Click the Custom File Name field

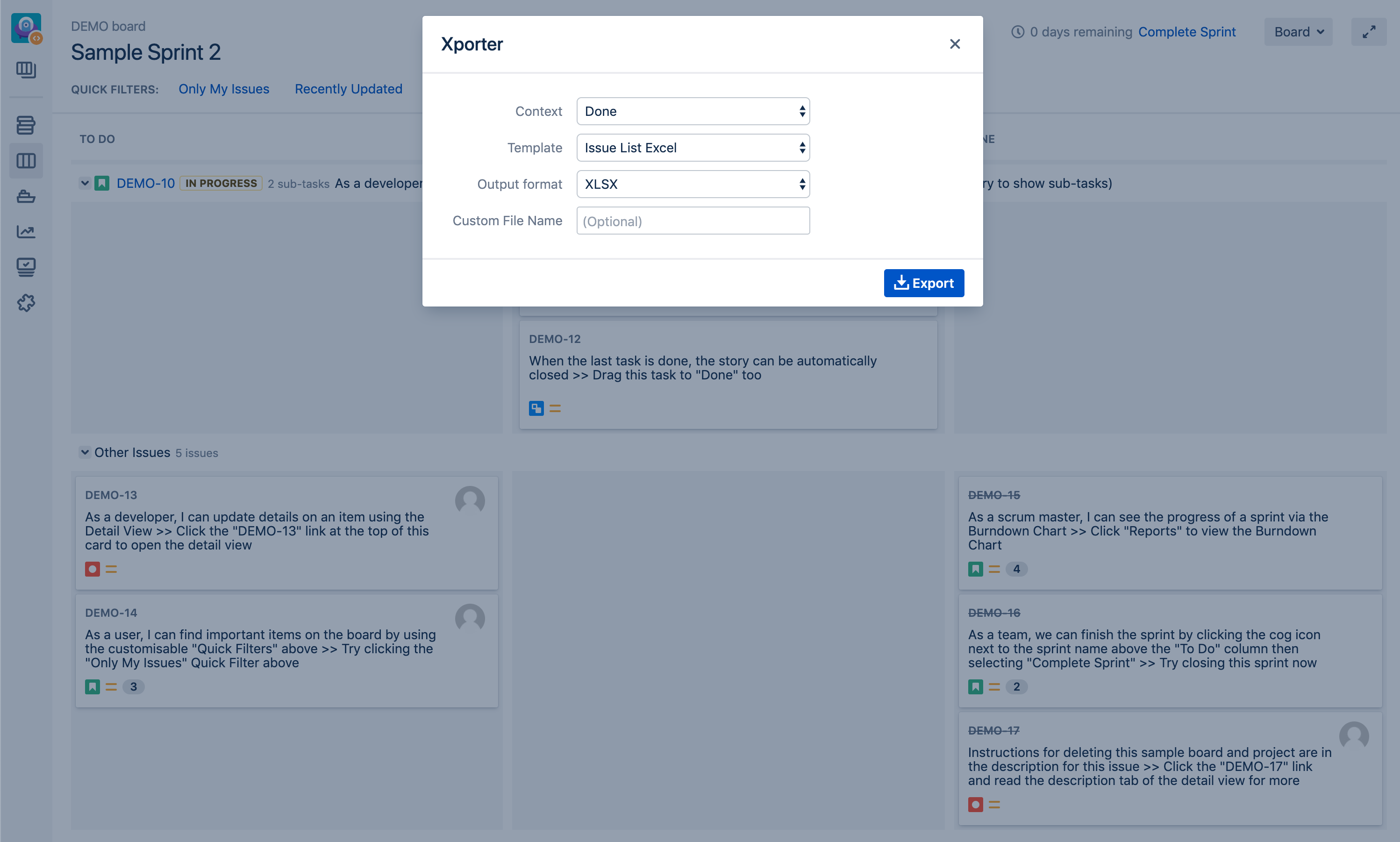(693, 221)
